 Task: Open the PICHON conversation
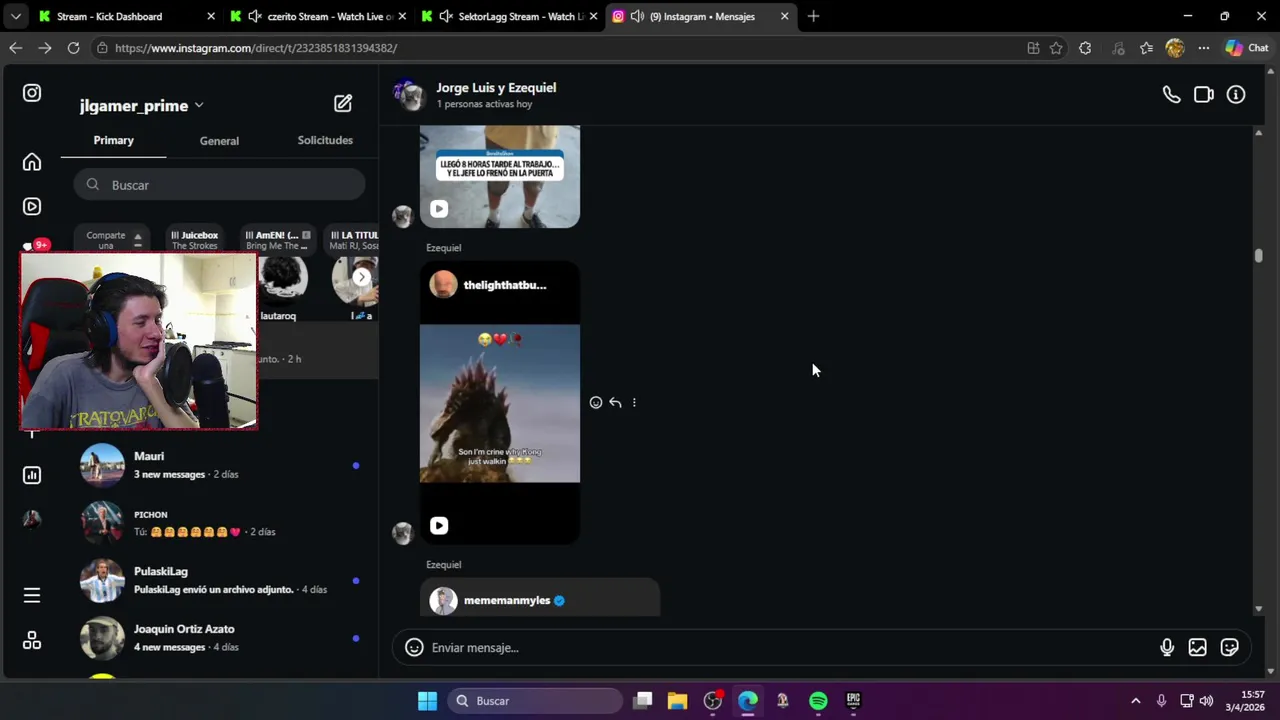tap(220, 523)
